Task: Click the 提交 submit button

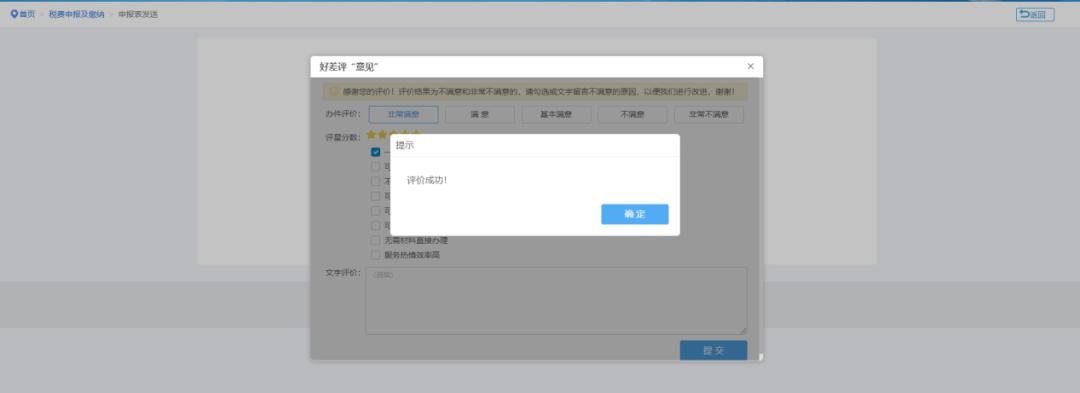Action: point(713,350)
